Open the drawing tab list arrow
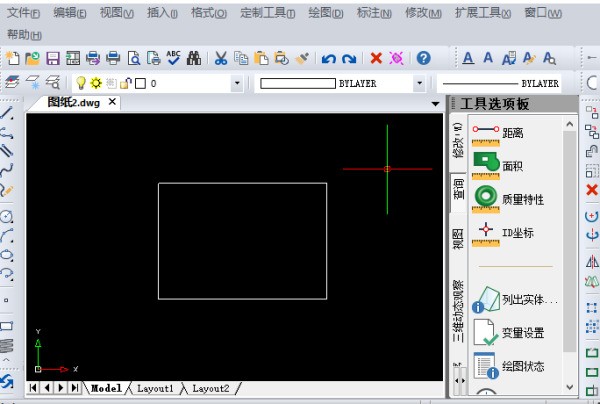 436,103
